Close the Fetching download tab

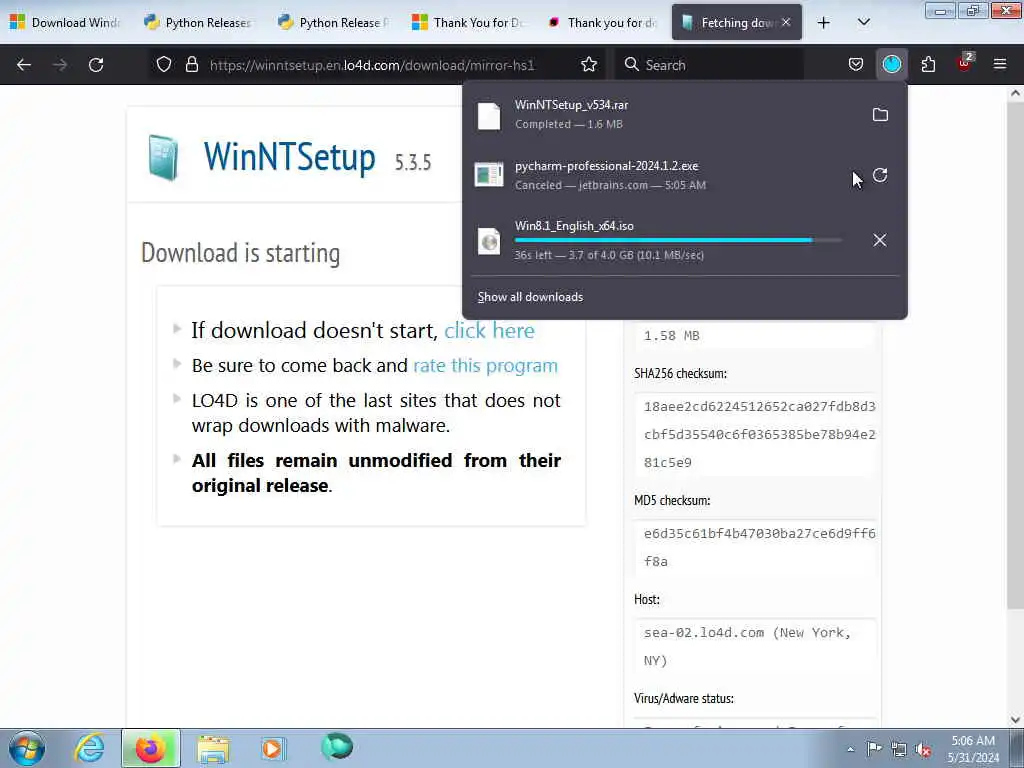[x=786, y=22]
